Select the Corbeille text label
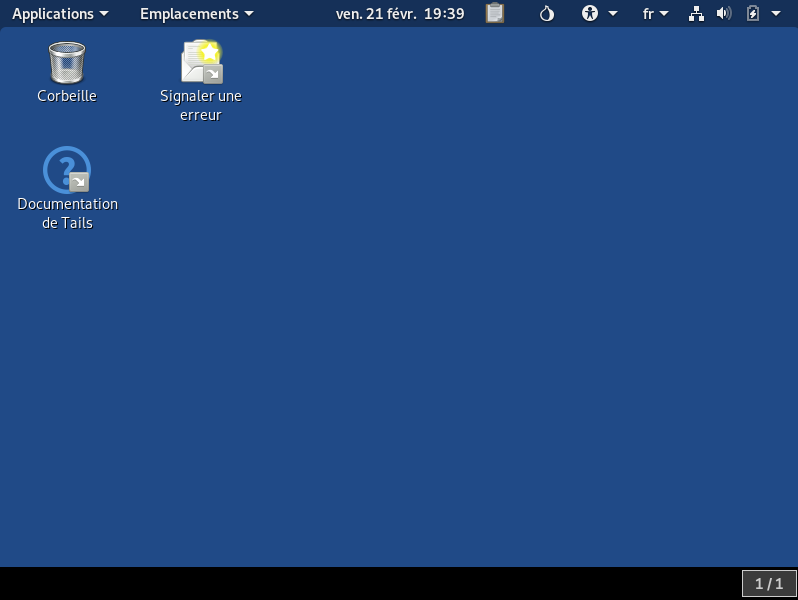The image size is (798, 600). [x=67, y=96]
